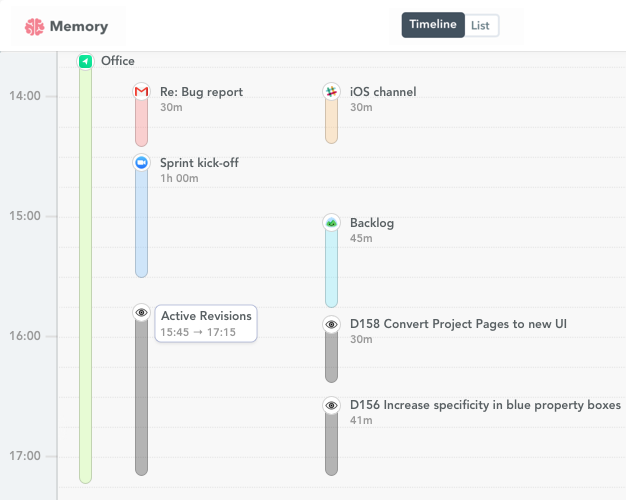Click the eye icon for Active Revisions
This screenshot has width=626, height=500.
tap(141, 312)
